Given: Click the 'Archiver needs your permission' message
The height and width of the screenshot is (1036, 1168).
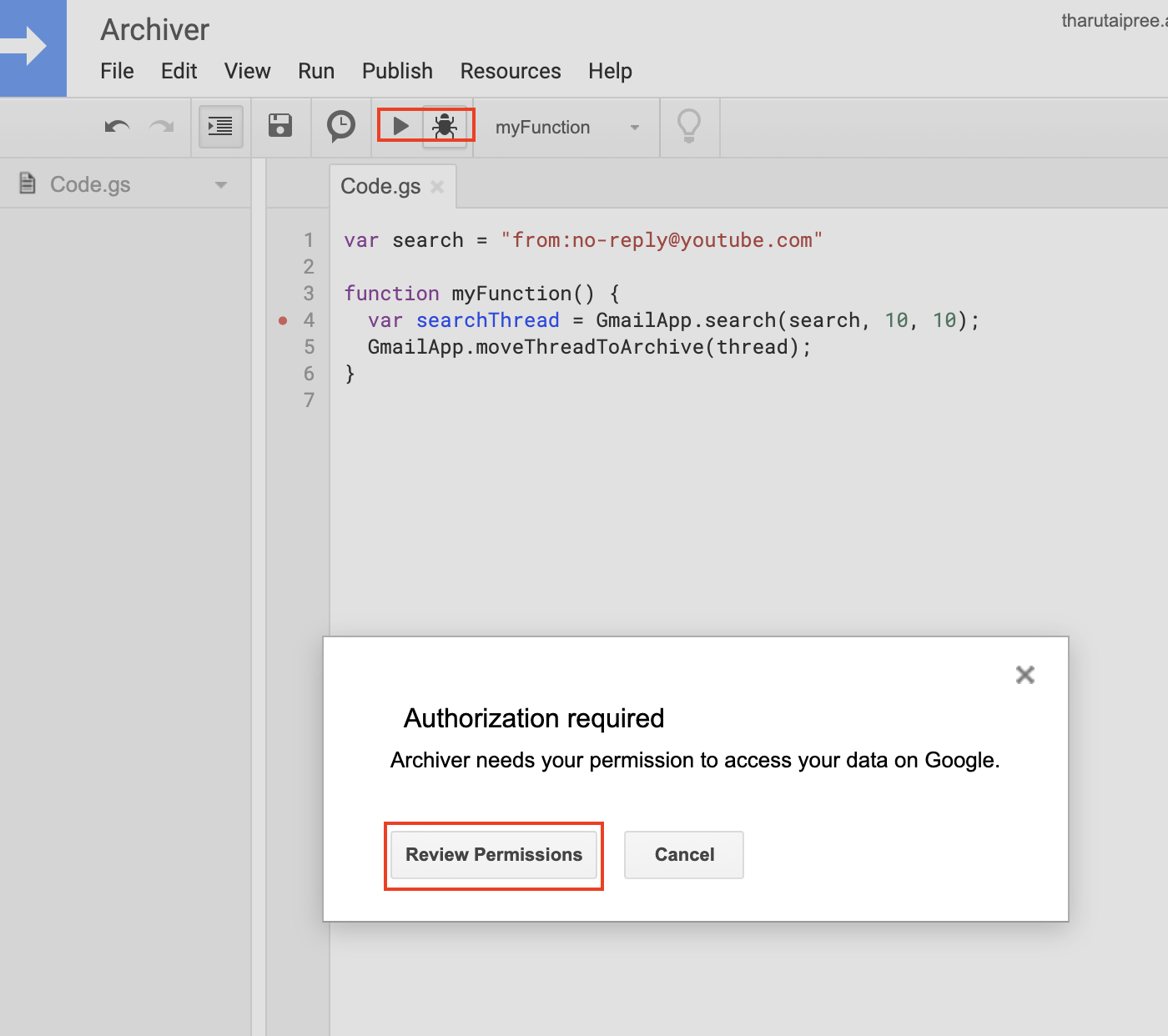Looking at the screenshot, I should (695, 761).
